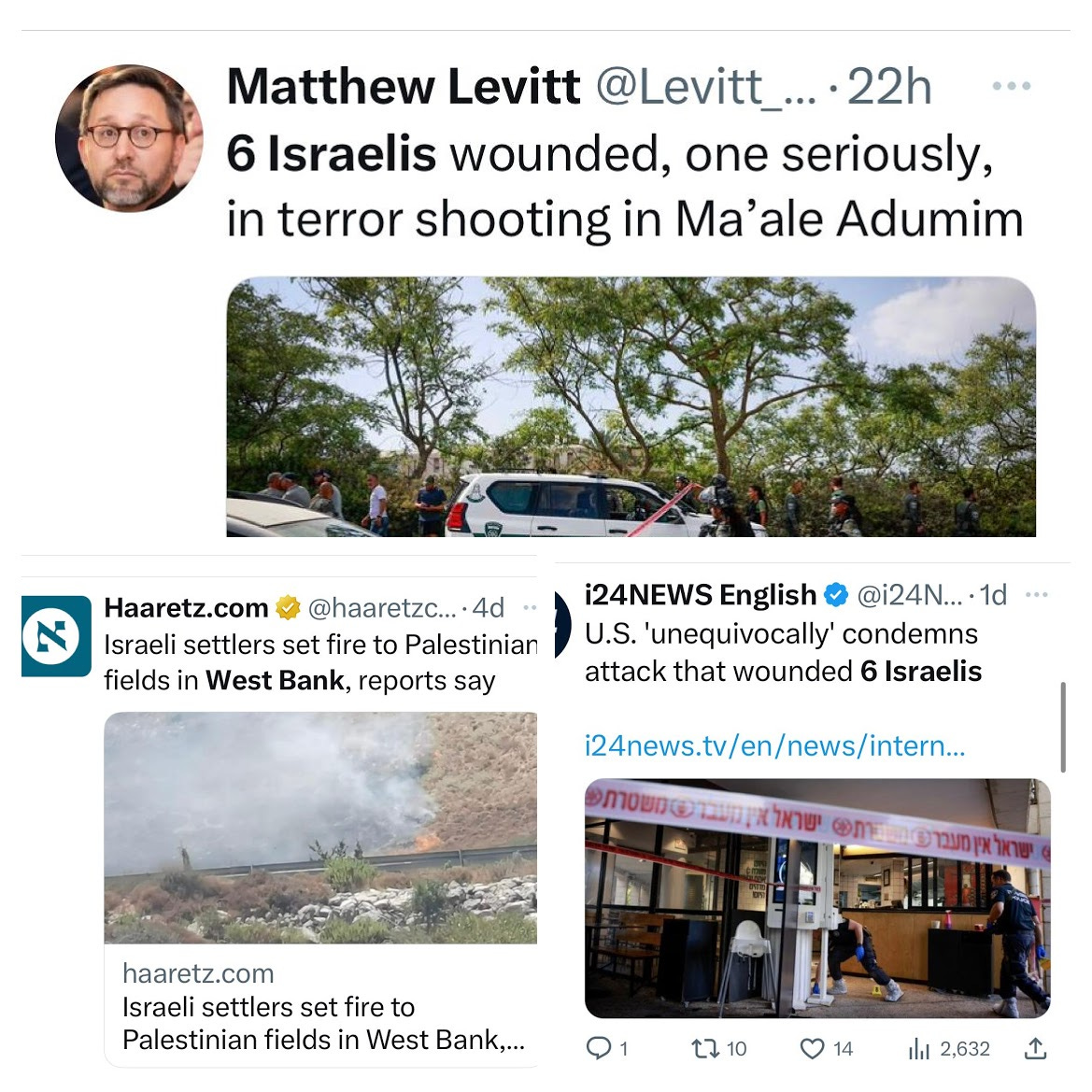Image resolution: width=1092 pixels, height=1092 pixels.
Task: Click the gold verified badge beside Haaretz.com
Action: point(288,608)
